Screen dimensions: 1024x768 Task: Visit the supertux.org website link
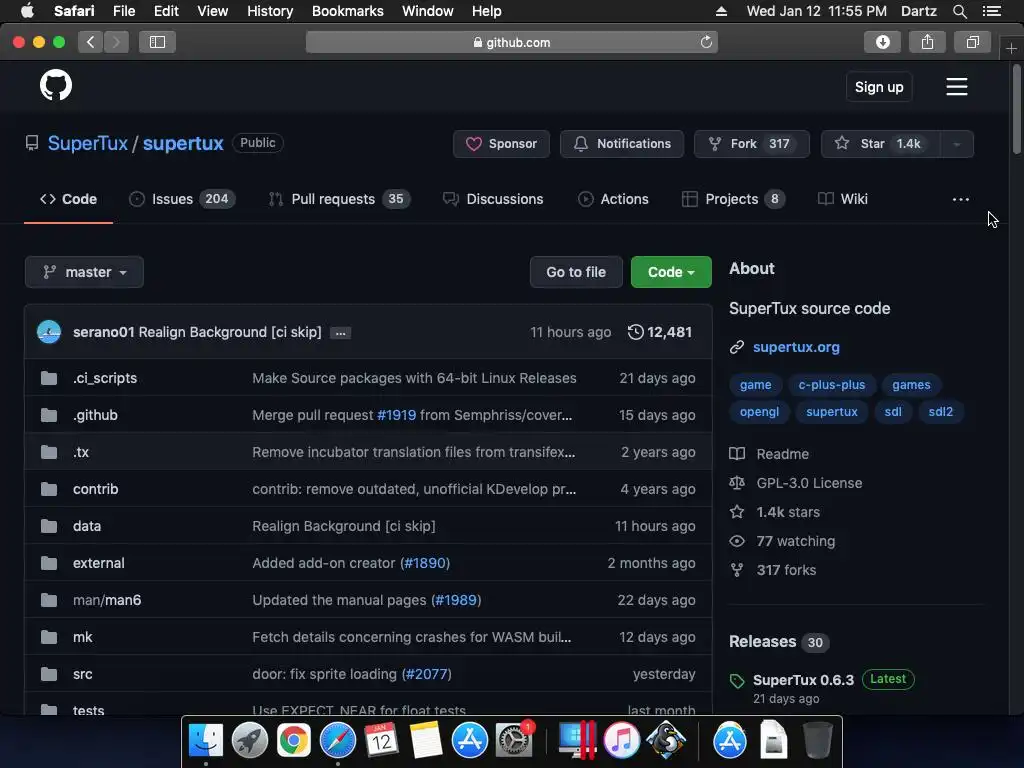click(x=796, y=347)
